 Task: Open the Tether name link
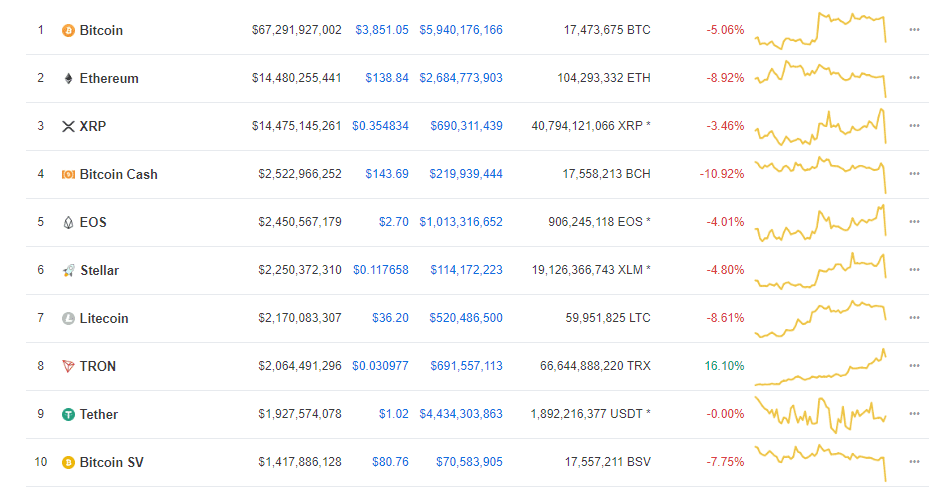pyautogui.click(x=98, y=414)
